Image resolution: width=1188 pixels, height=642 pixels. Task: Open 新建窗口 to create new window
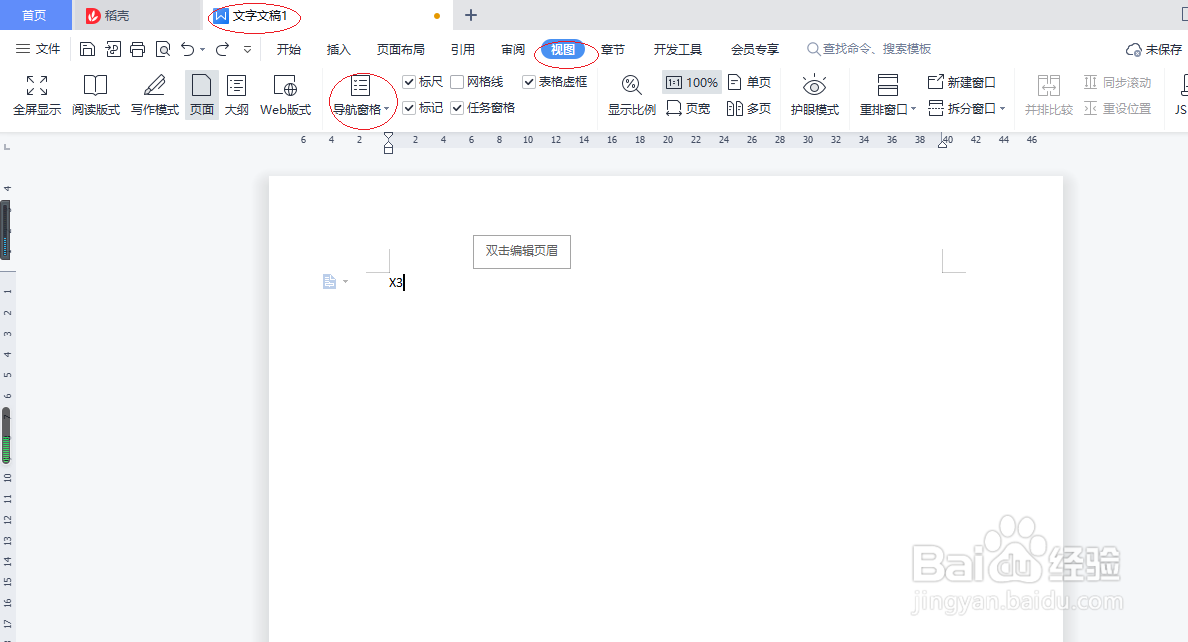pos(961,83)
